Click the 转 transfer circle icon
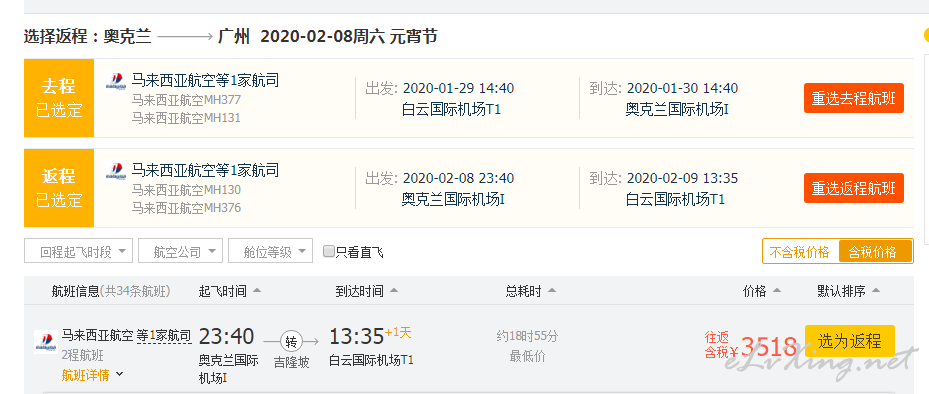 (291, 341)
